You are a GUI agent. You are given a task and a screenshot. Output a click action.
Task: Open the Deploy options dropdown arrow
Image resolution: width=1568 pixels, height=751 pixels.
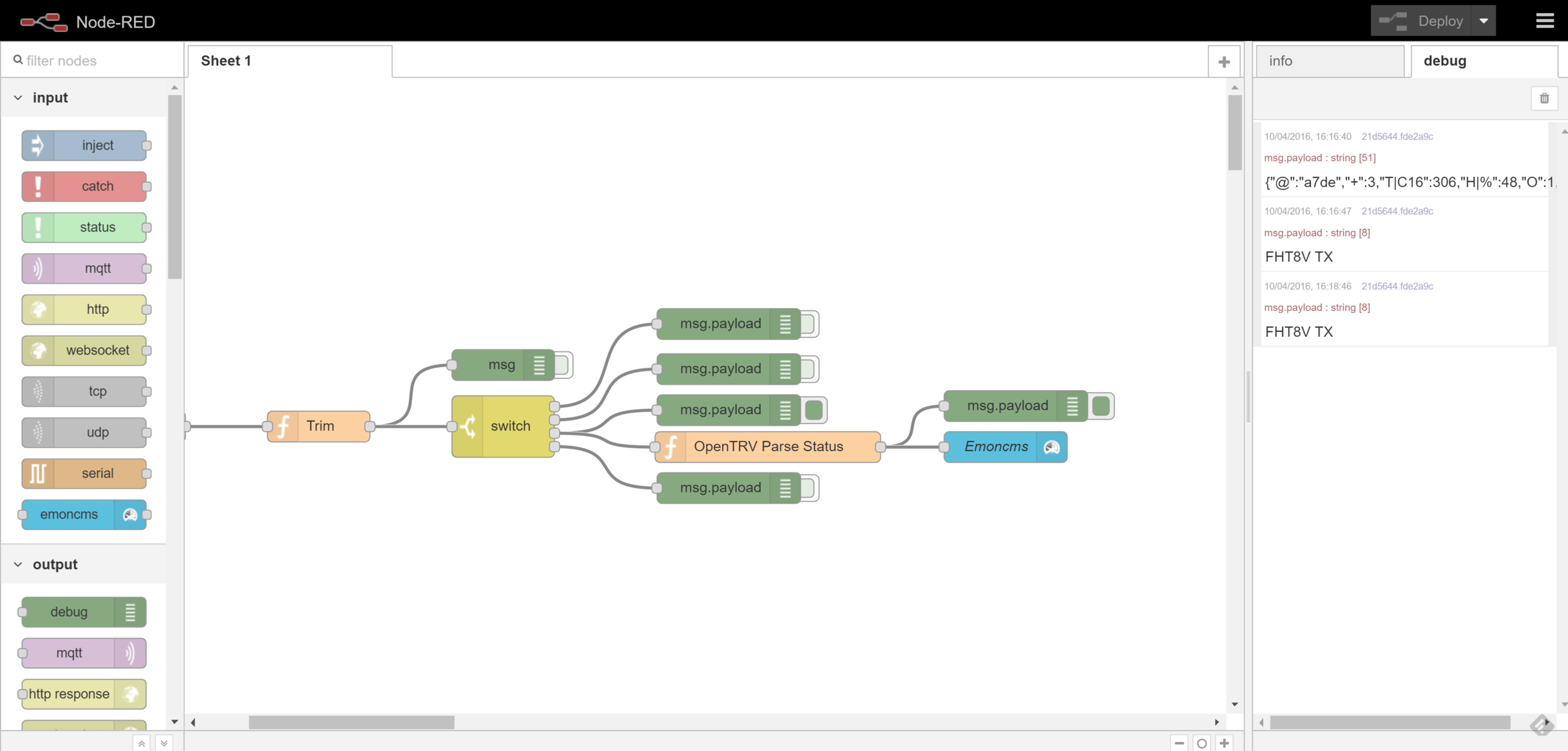[x=1484, y=21]
